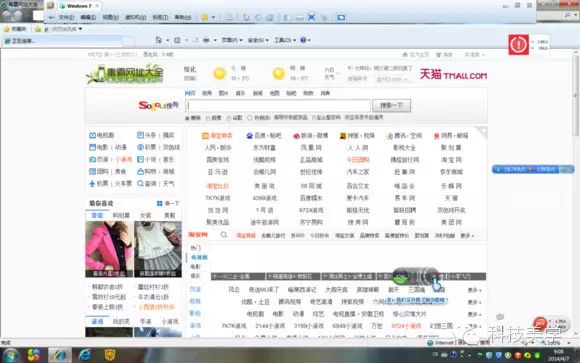Open the Windows Start button
Image resolution: width=580 pixels, height=363 pixels.
coord(11,355)
